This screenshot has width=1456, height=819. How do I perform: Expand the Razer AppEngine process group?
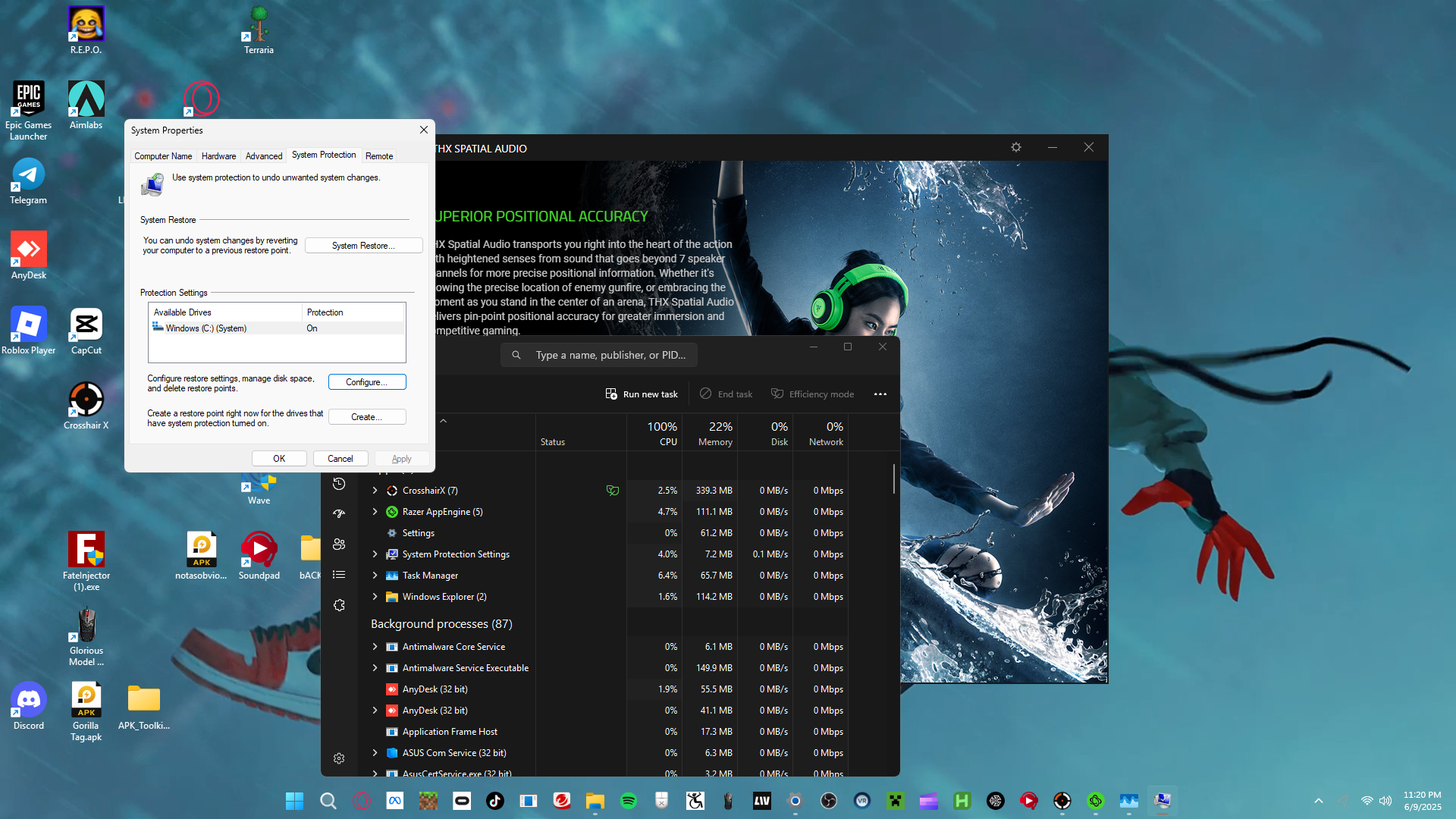(375, 512)
